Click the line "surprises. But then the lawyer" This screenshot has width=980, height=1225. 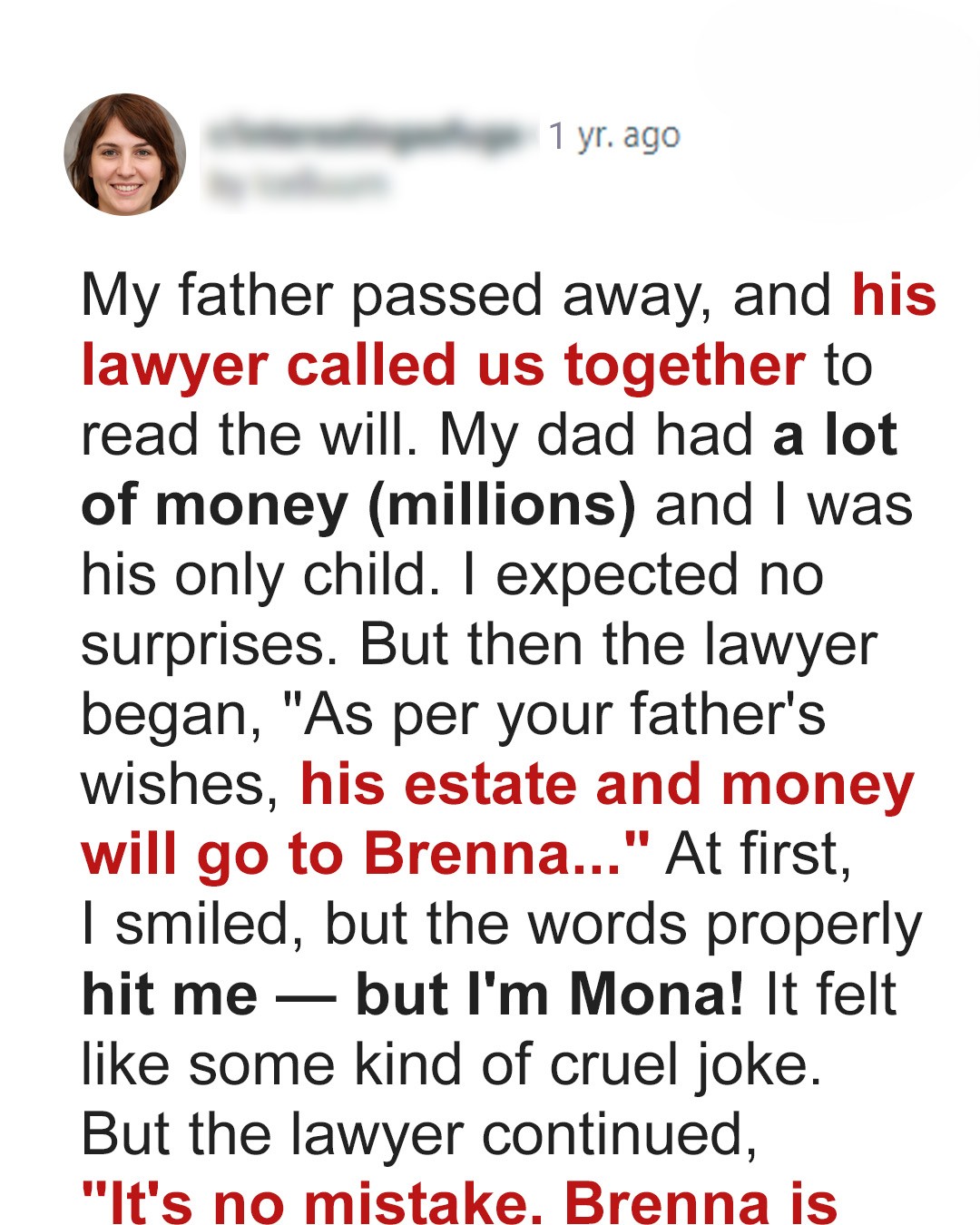(478, 645)
